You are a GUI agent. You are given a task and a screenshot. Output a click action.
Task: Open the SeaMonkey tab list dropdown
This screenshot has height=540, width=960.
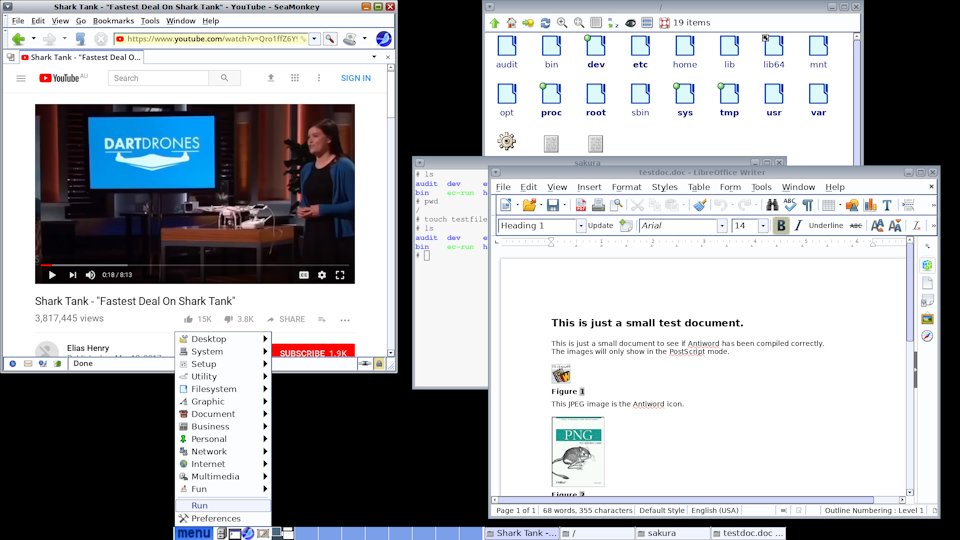coord(374,57)
